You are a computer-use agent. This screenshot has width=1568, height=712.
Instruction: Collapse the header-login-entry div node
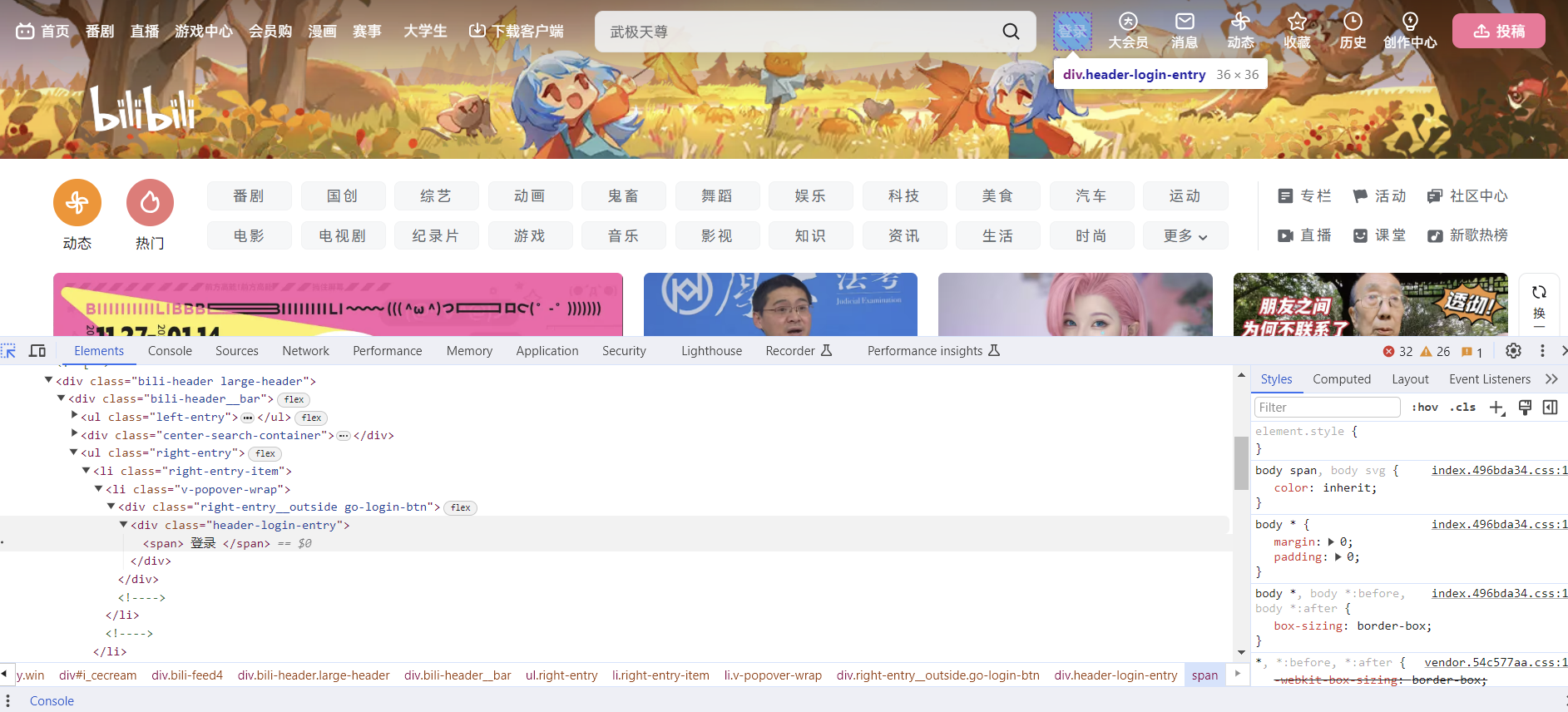point(123,524)
